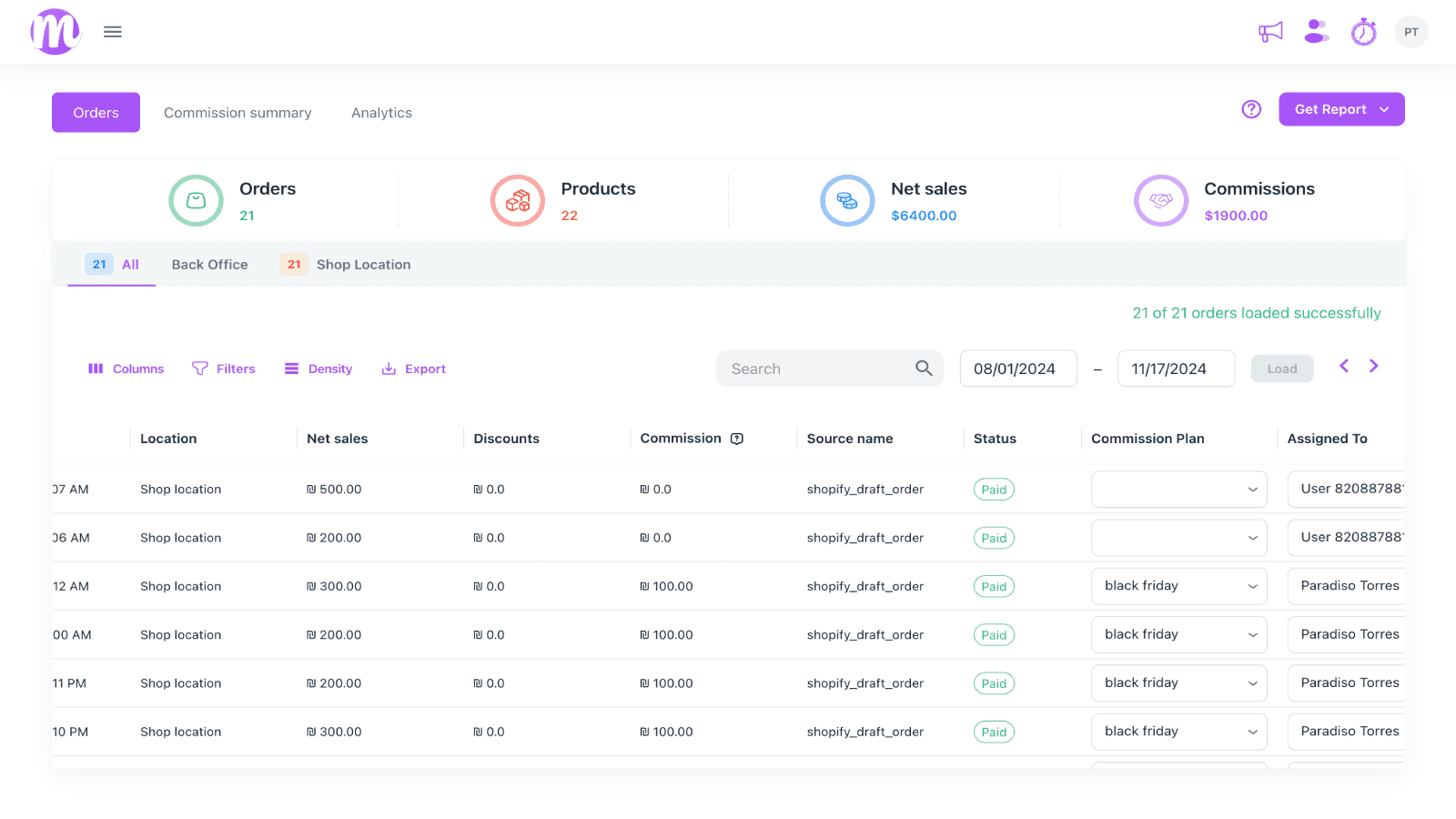The width and height of the screenshot is (1456, 819).
Task: Click the Export button
Action: click(x=413, y=369)
